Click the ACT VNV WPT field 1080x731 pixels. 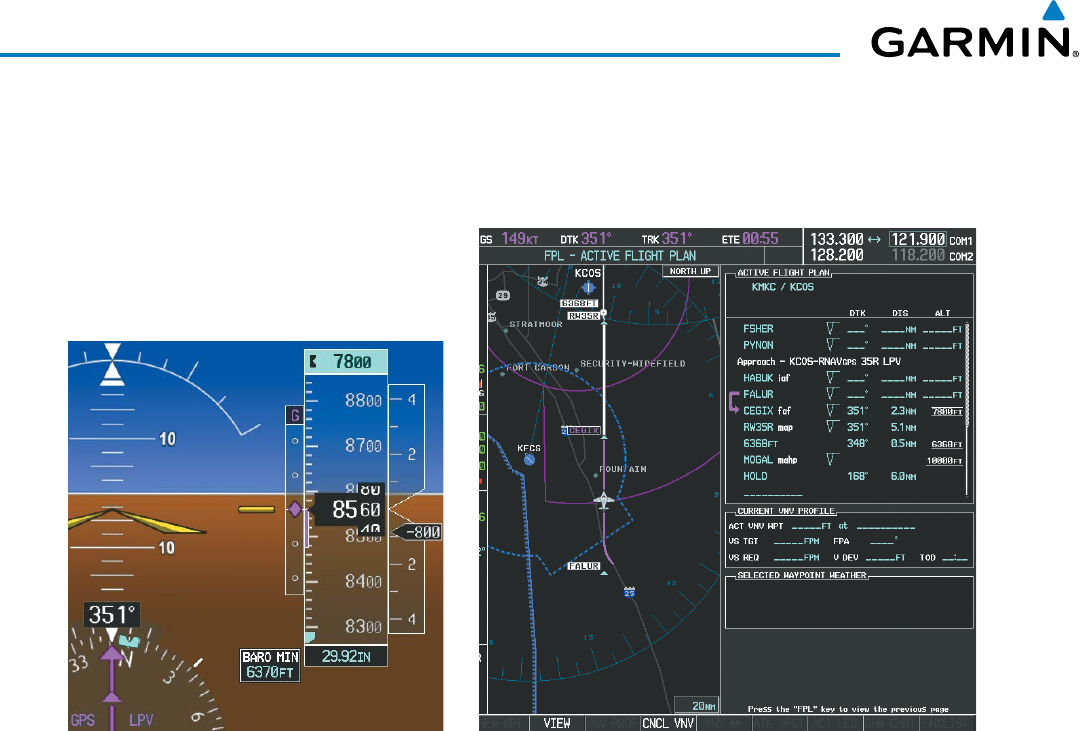(x=821, y=526)
